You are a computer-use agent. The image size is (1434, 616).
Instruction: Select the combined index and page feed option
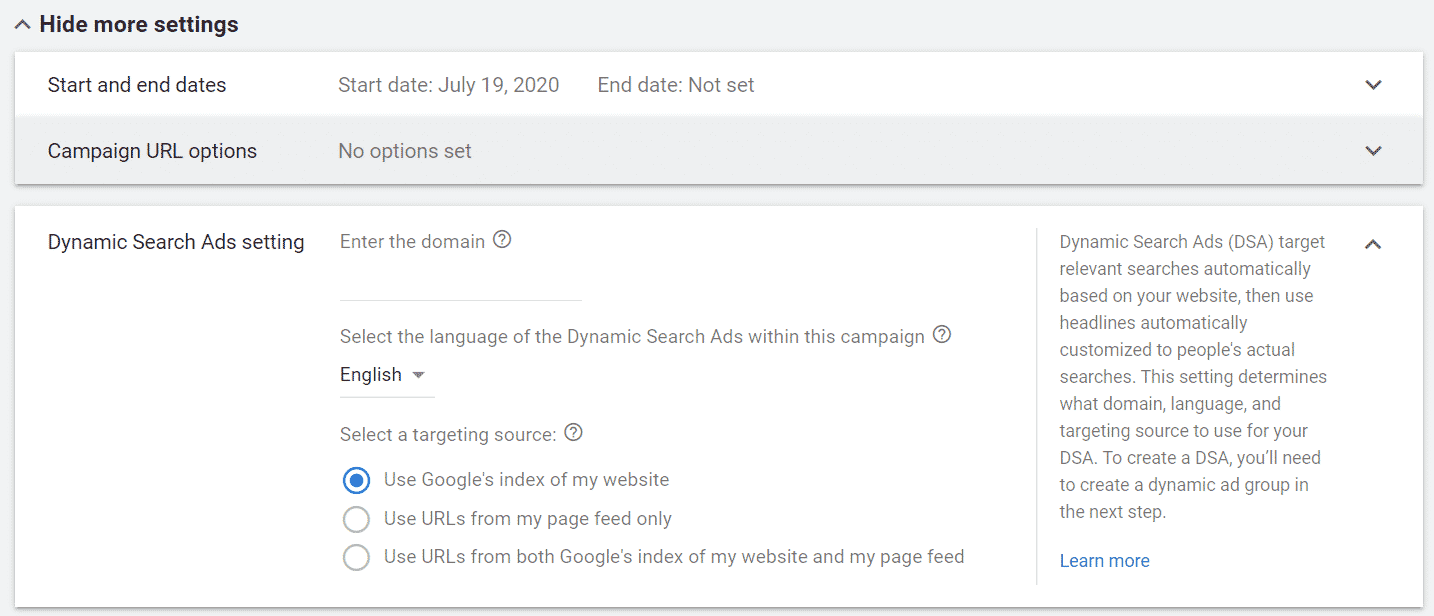tap(356, 556)
